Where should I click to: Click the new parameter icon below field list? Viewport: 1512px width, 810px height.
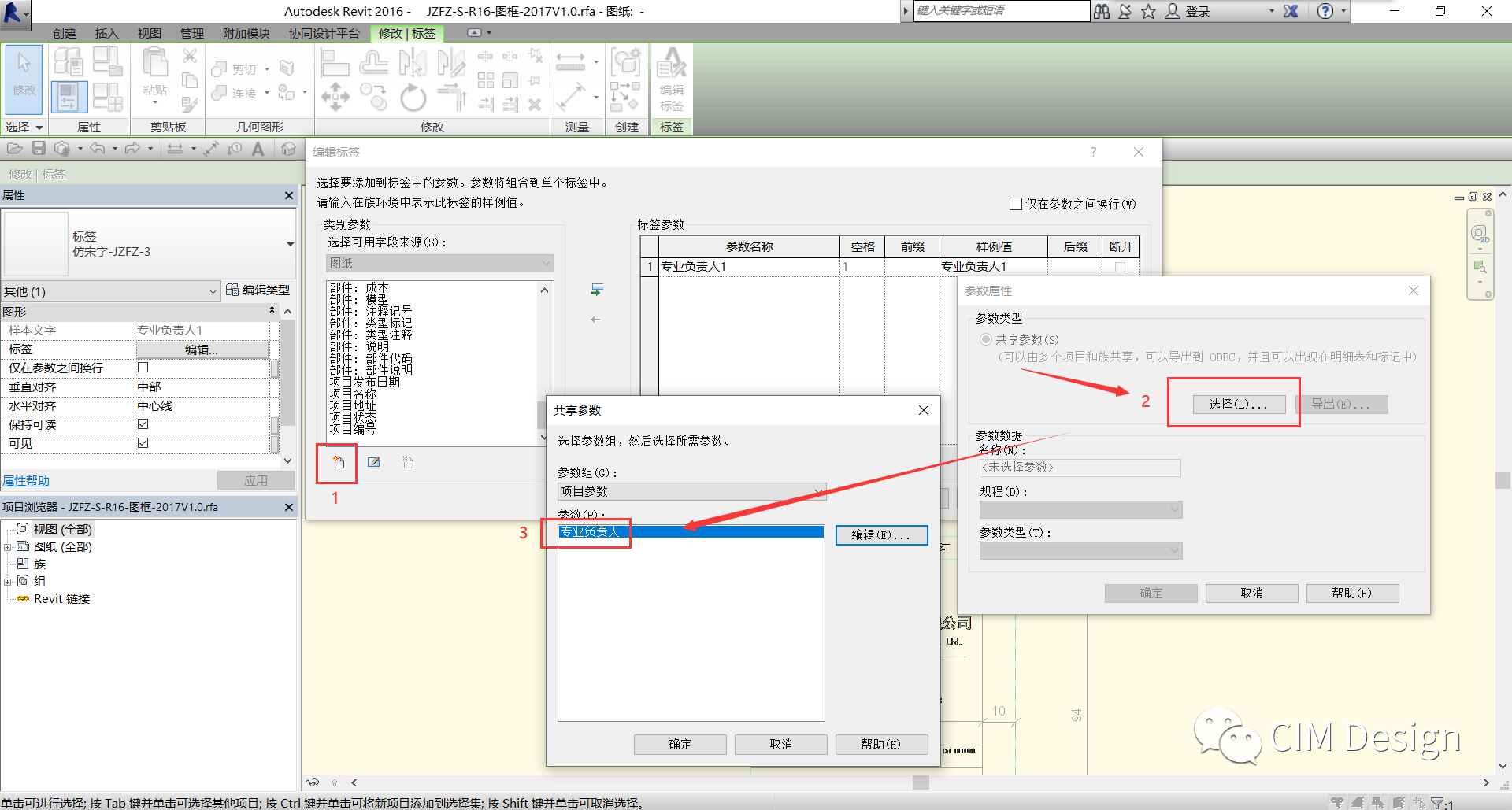339,462
